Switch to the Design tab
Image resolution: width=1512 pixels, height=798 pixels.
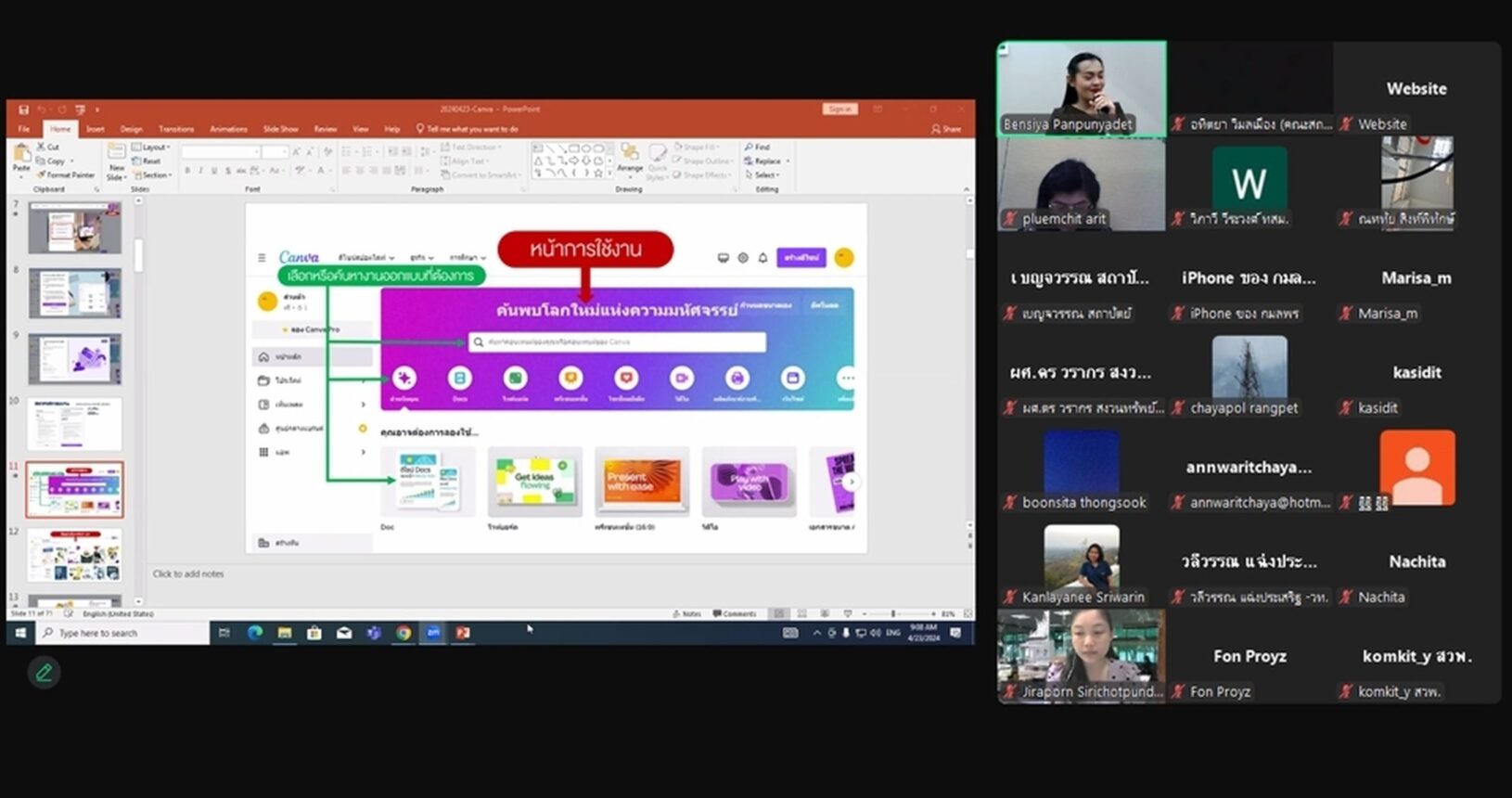[x=131, y=129]
